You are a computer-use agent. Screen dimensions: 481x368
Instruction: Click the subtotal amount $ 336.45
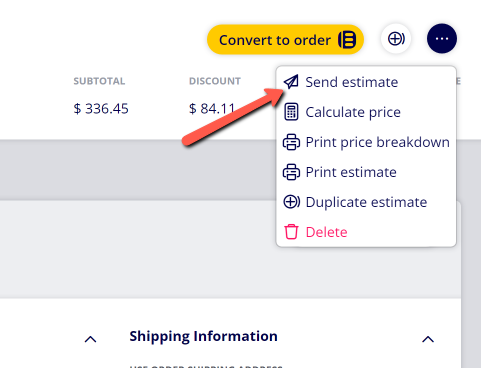pyautogui.click(x=101, y=109)
